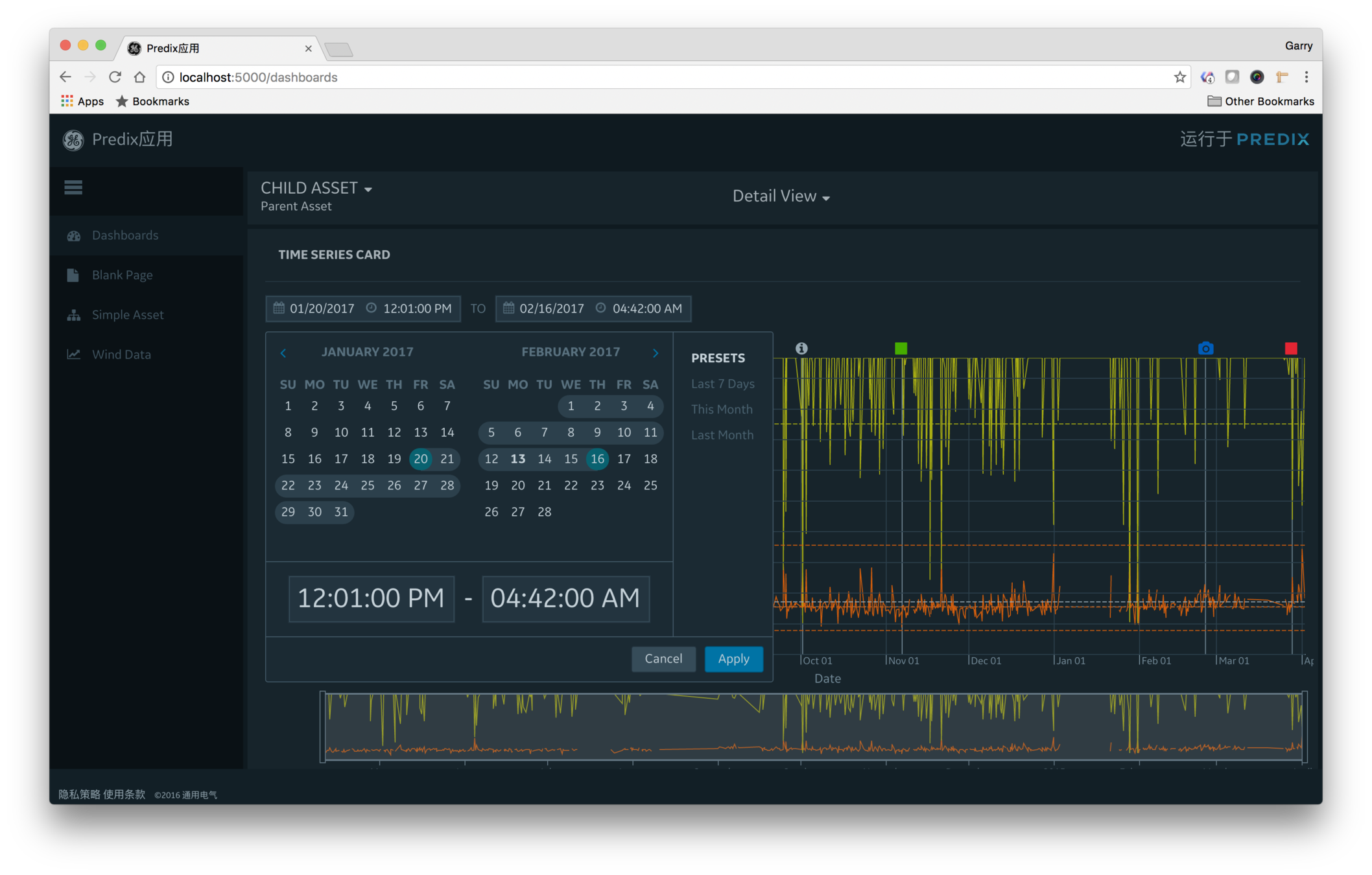Click the end time clock icon
This screenshot has width=1372, height=875.
(x=600, y=308)
